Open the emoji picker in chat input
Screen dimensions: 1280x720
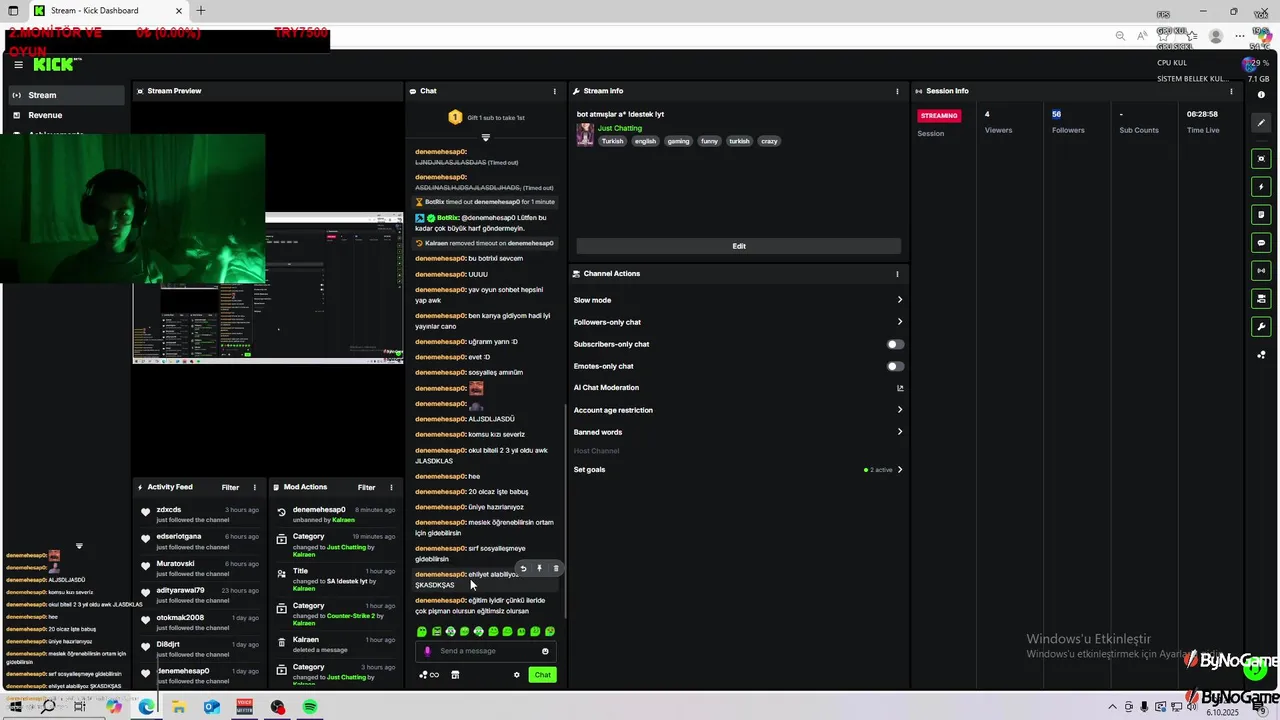pos(545,651)
